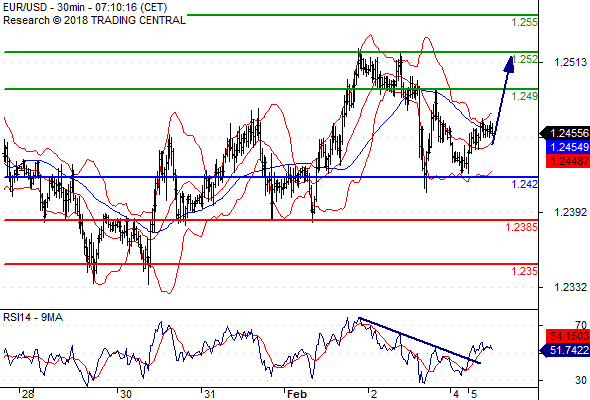Click the 28 date axis label
Image resolution: width=590 pixels, height=400 pixels.
point(28,394)
